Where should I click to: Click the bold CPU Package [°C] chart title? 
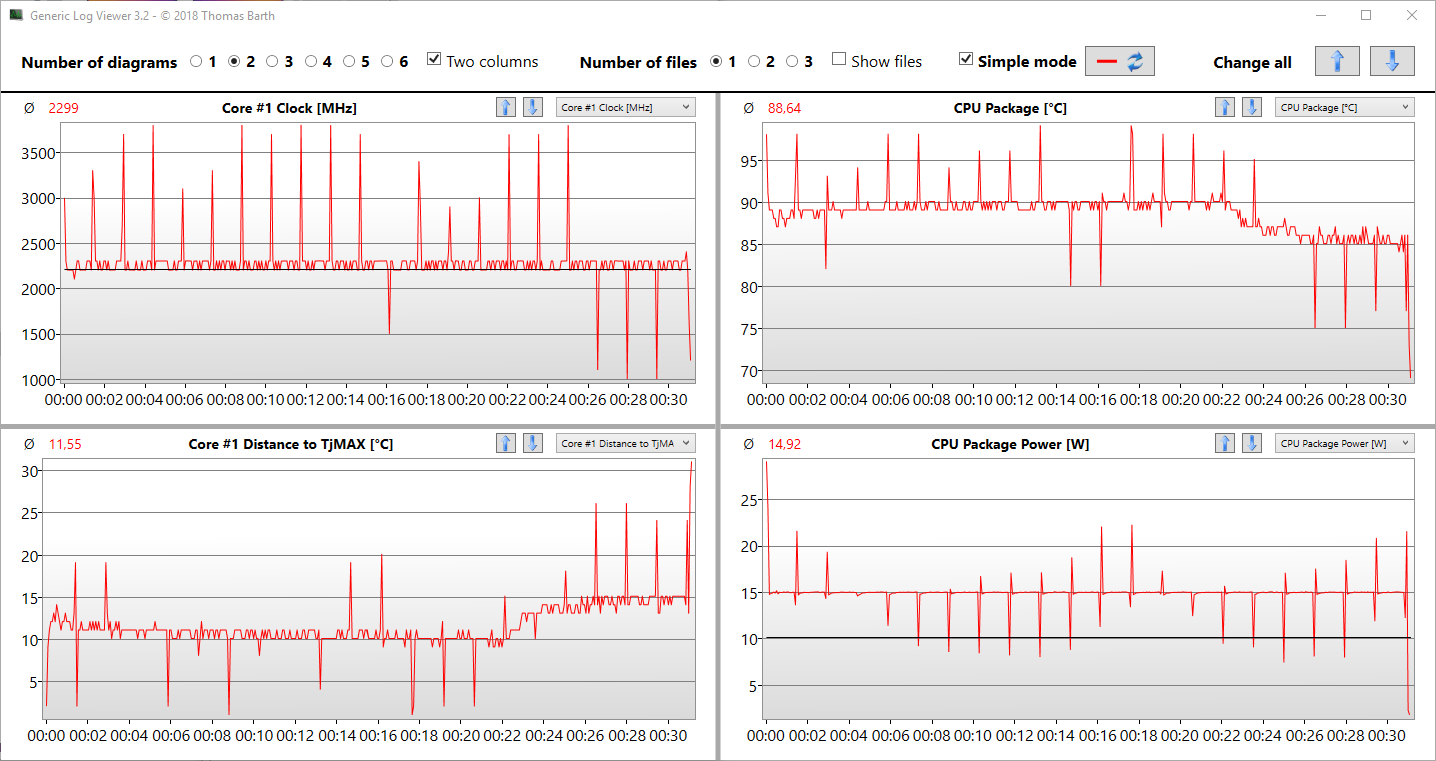click(x=1010, y=108)
